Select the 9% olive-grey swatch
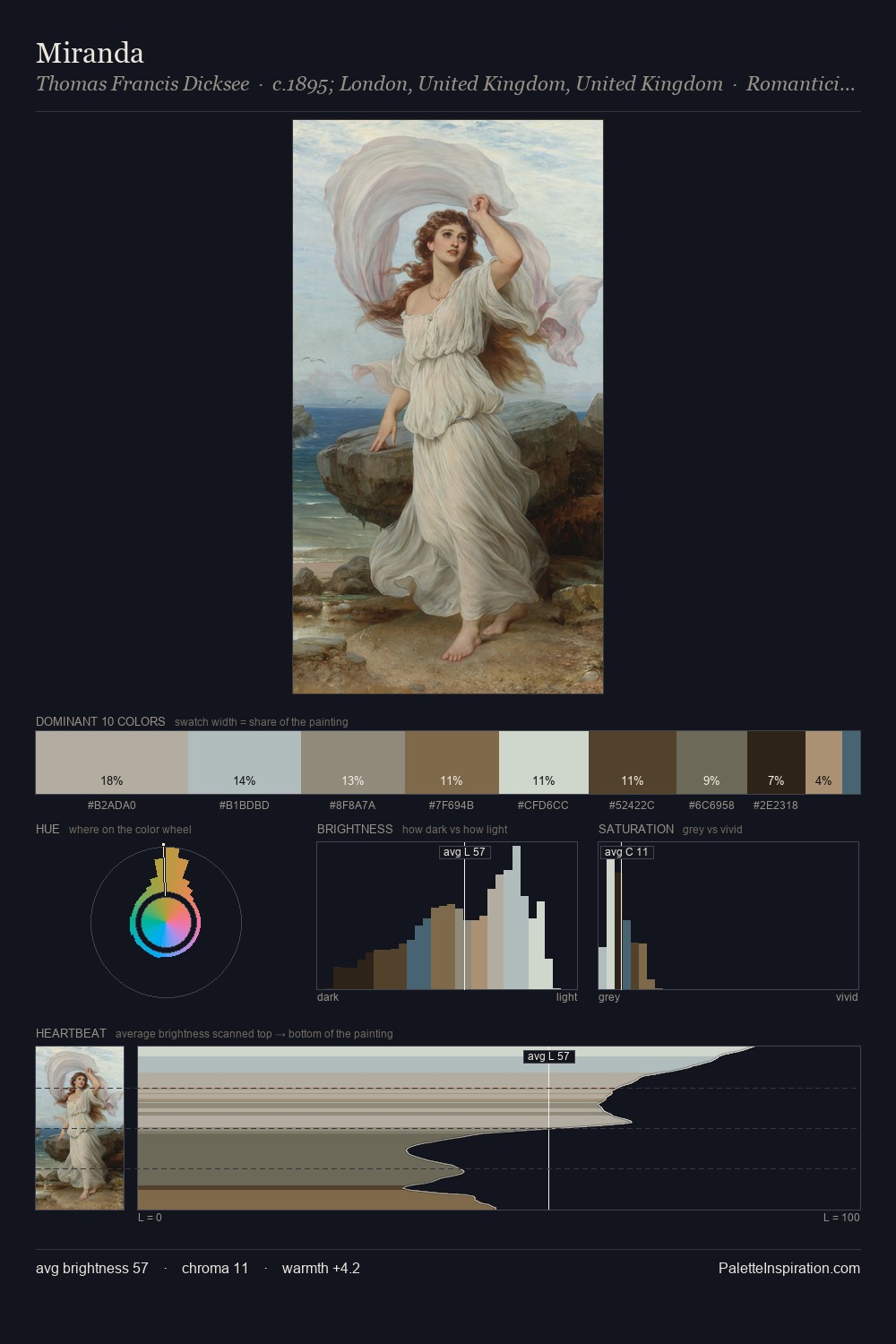 (x=711, y=762)
